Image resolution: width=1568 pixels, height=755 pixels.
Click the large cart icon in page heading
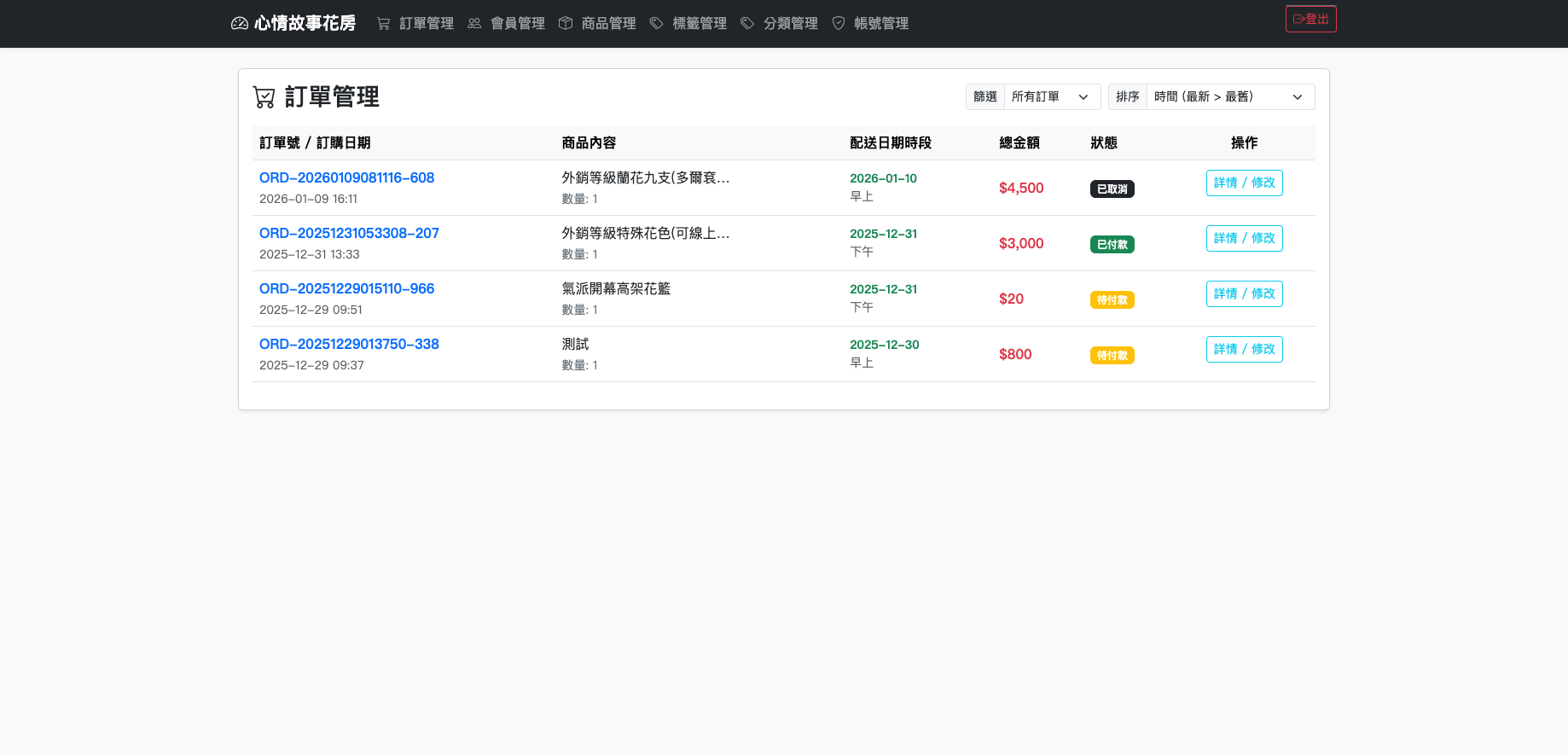pyautogui.click(x=264, y=97)
